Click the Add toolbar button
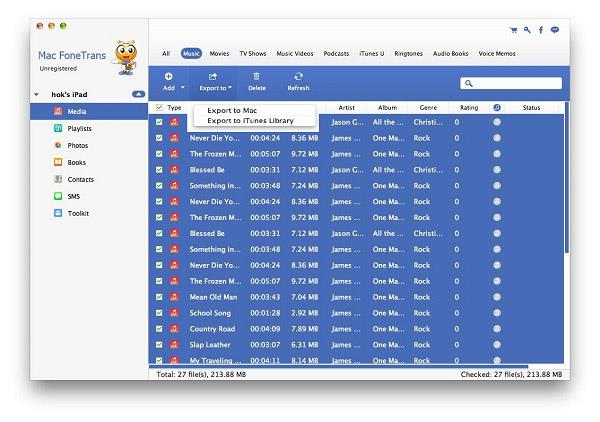Screen dimensions: 600x422 [168, 82]
